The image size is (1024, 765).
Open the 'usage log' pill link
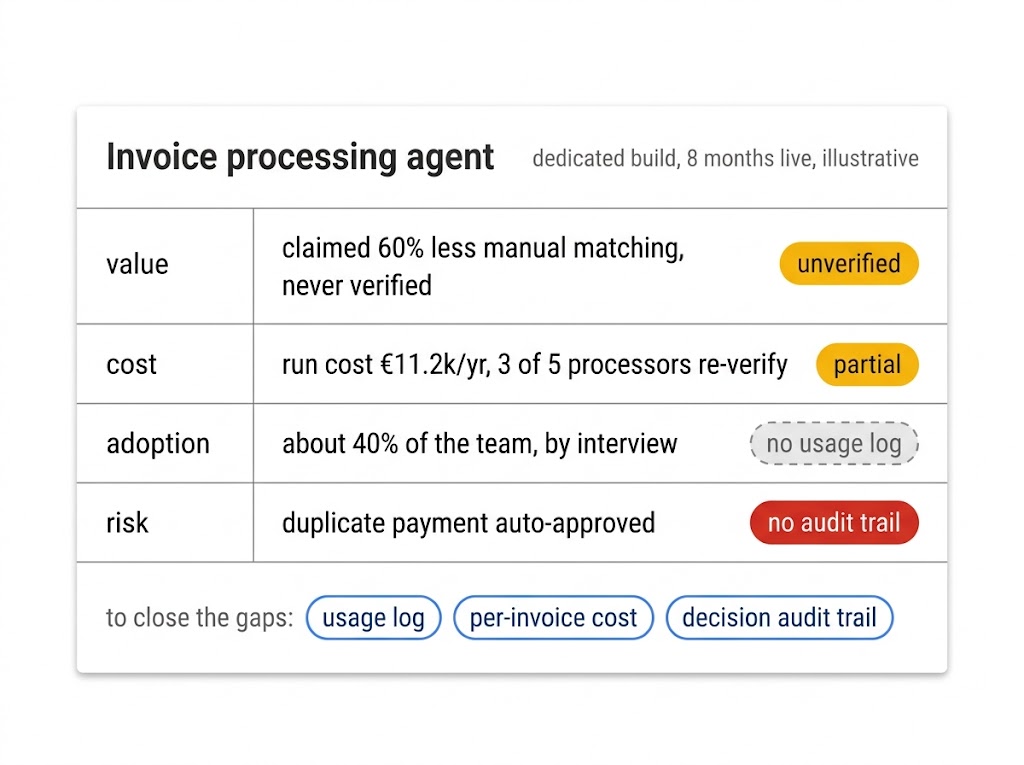coord(374,617)
